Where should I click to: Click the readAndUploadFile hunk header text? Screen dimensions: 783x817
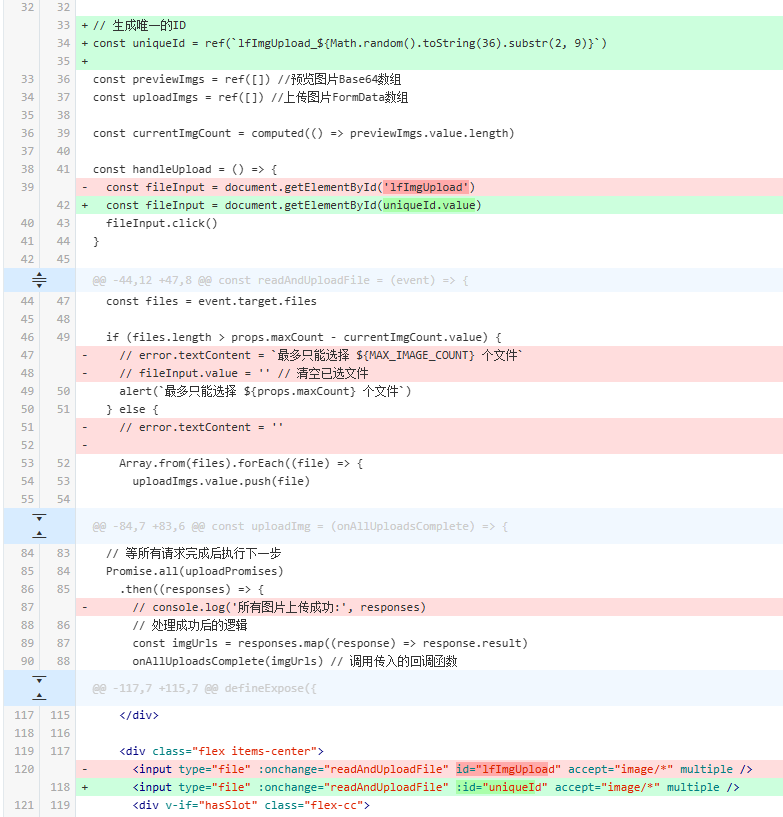point(280,280)
